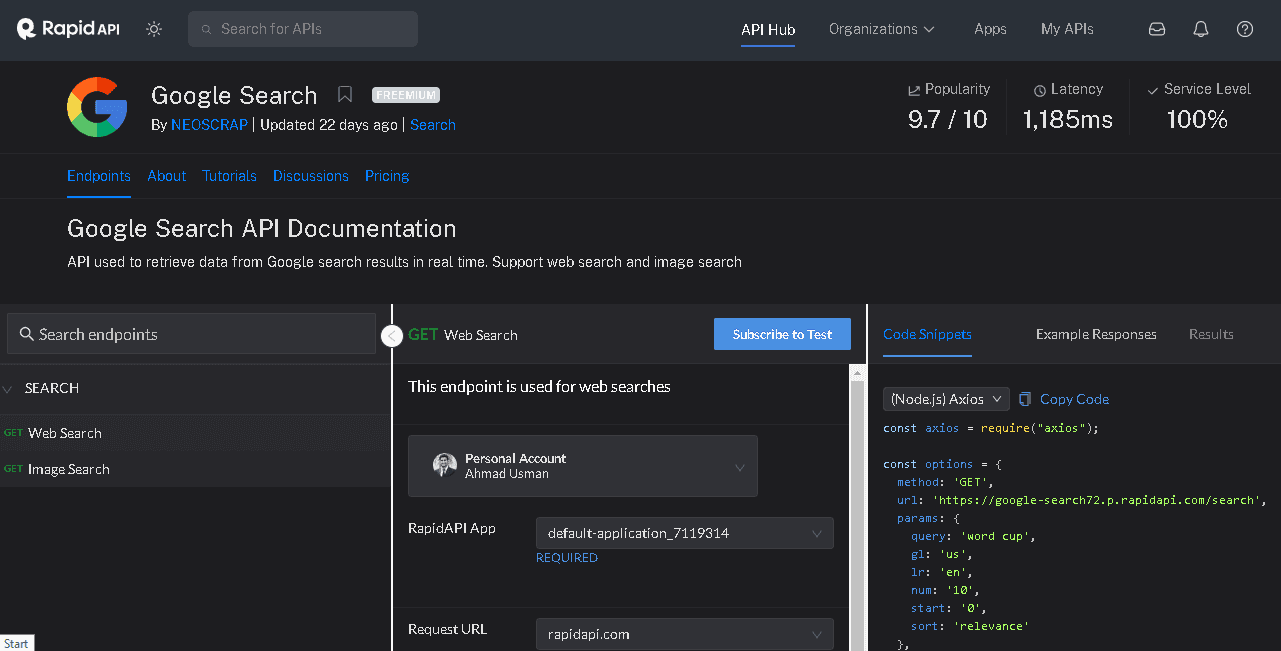
Task: Collapse the SEARCH endpoint group
Action: click(x=8, y=388)
